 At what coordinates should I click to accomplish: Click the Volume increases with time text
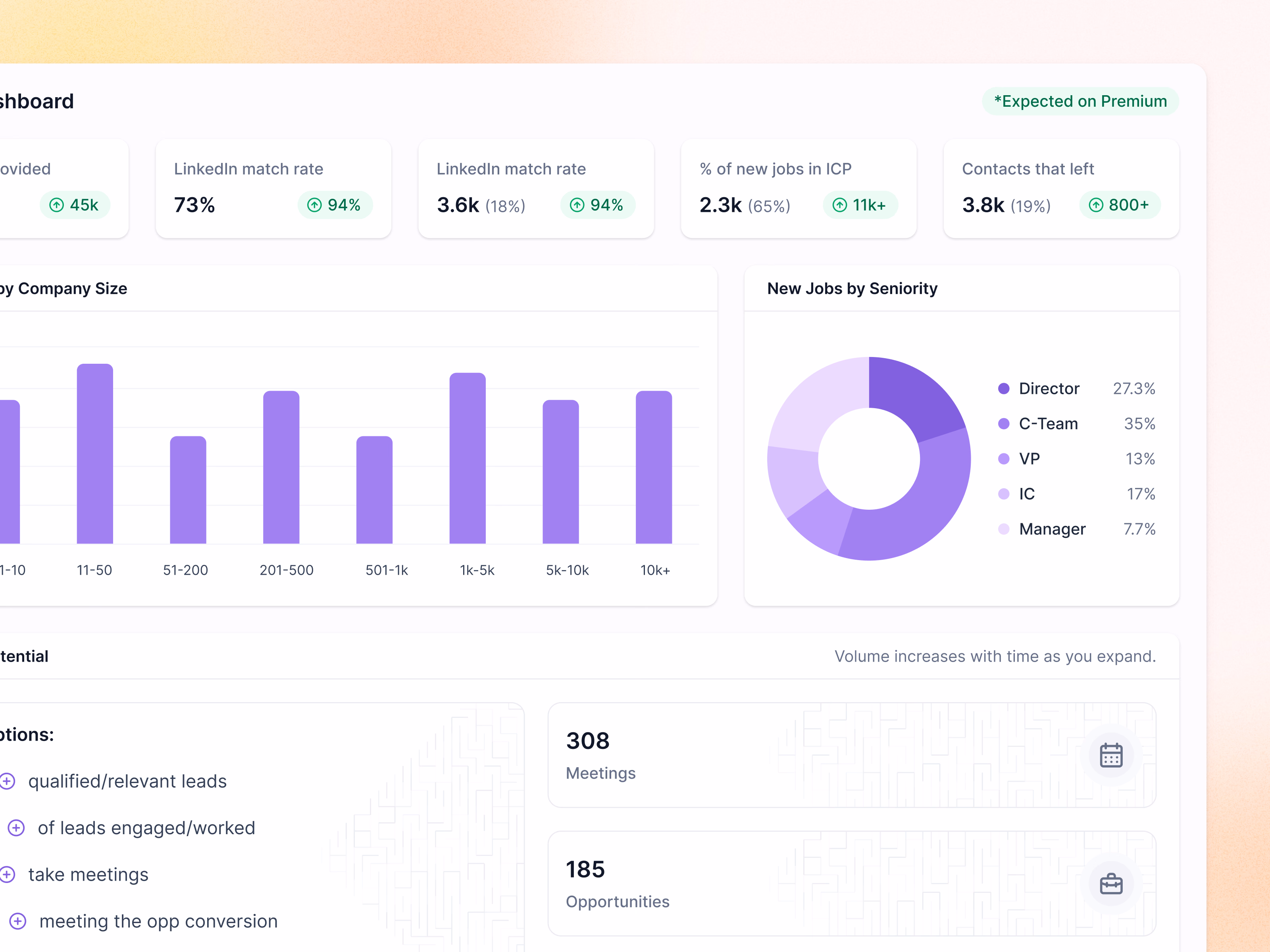pyautogui.click(x=995, y=656)
